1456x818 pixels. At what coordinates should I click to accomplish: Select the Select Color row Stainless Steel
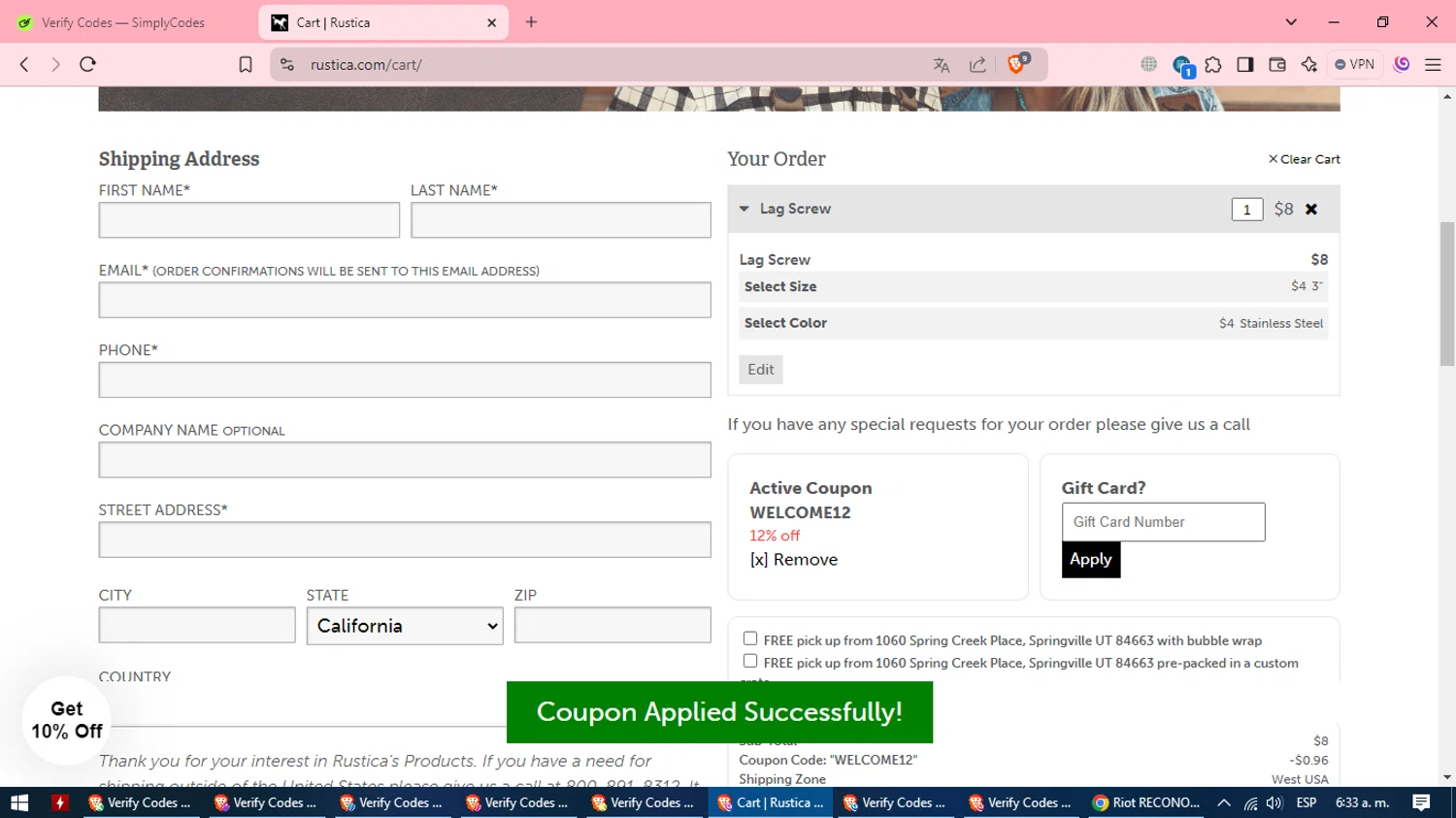click(1034, 323)
